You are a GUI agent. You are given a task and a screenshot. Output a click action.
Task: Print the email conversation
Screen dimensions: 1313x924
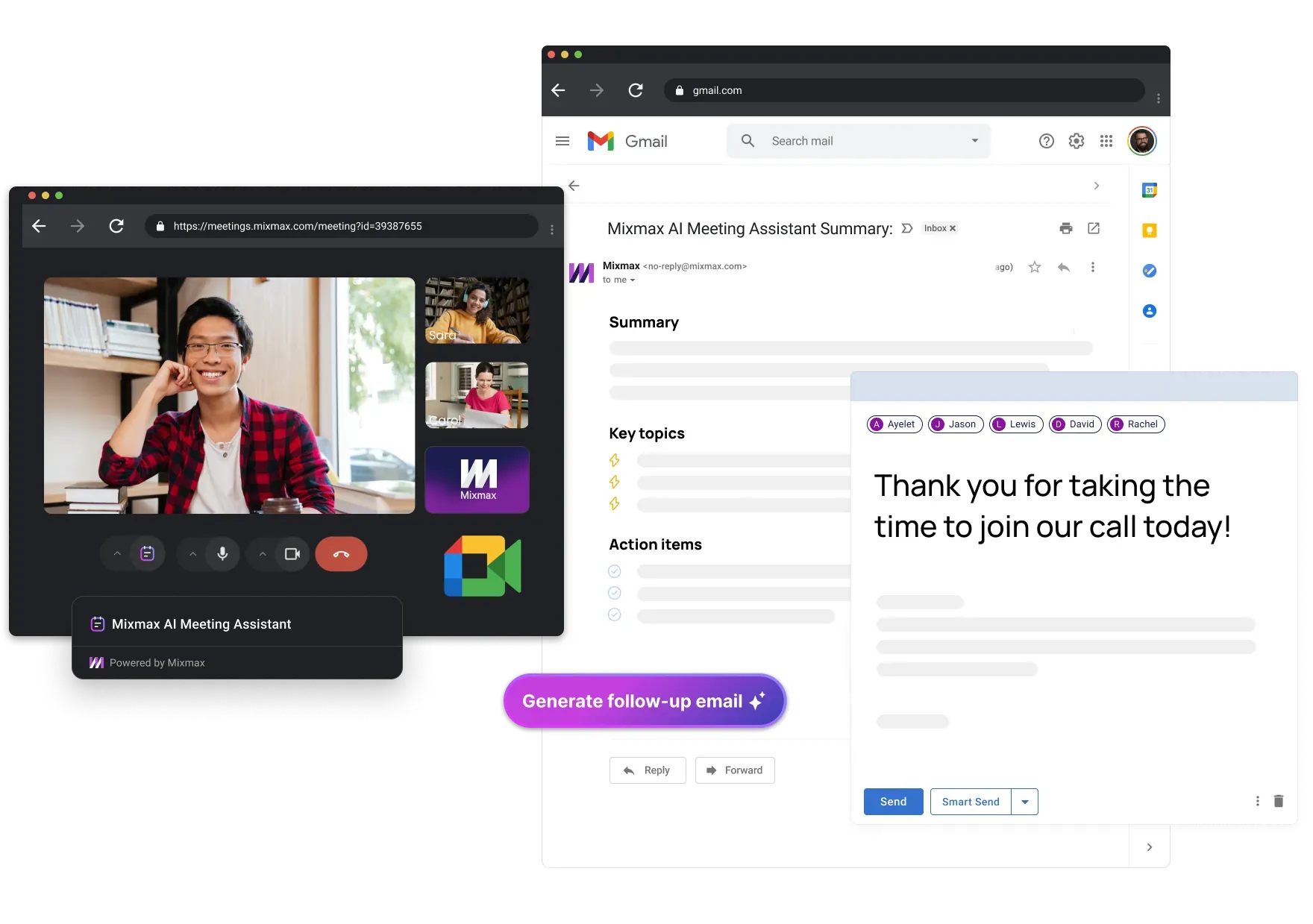click(x=1066, y=228)
